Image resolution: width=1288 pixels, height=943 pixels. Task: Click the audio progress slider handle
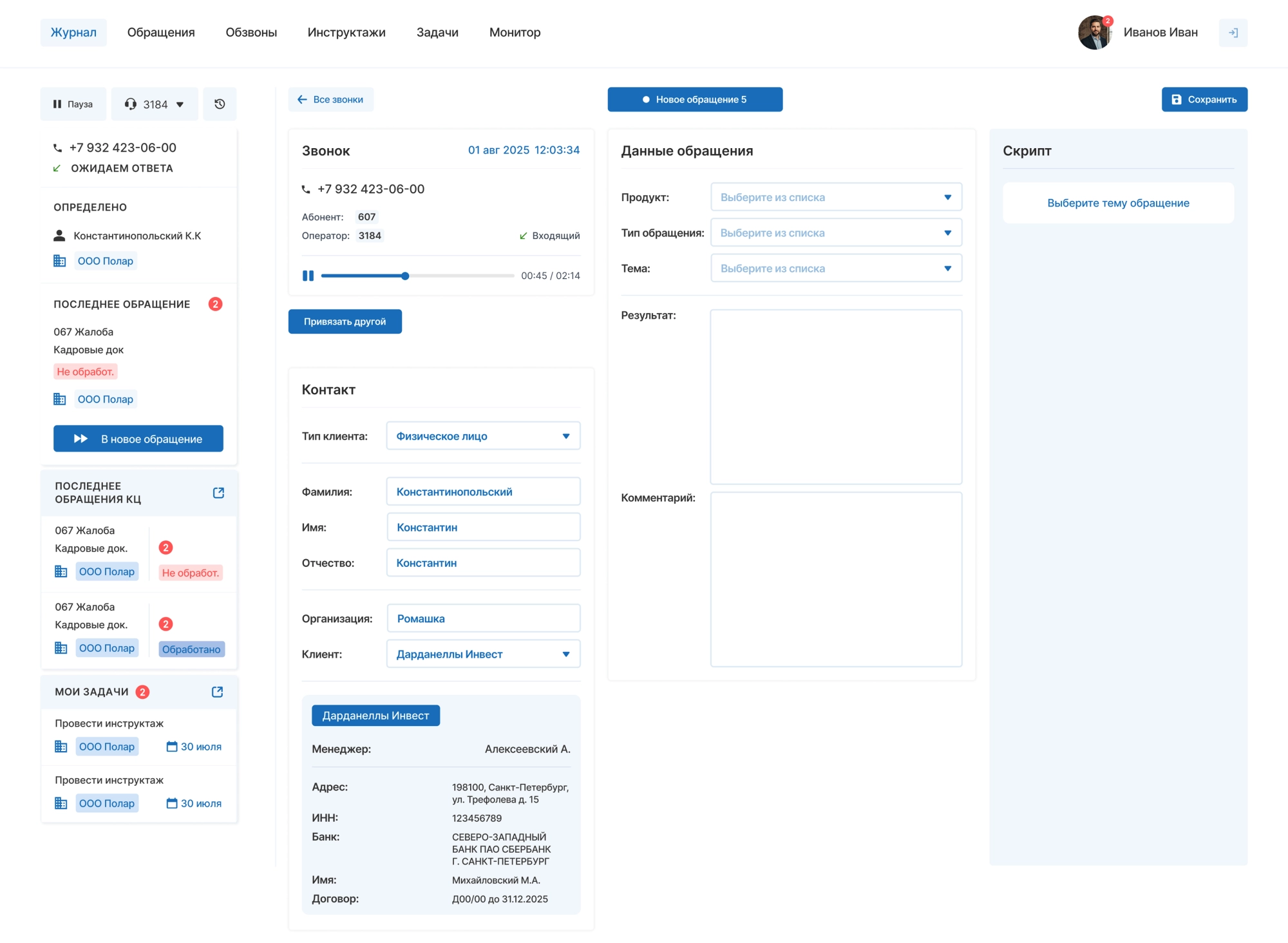405,276
